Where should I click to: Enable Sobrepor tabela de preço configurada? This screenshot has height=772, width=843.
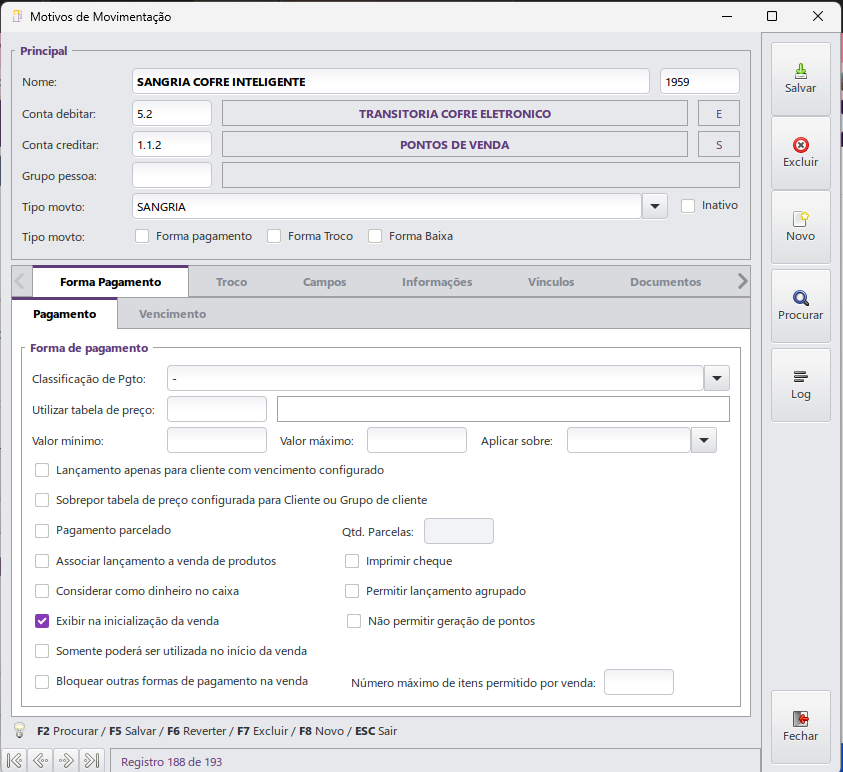[x=42, y=501]
